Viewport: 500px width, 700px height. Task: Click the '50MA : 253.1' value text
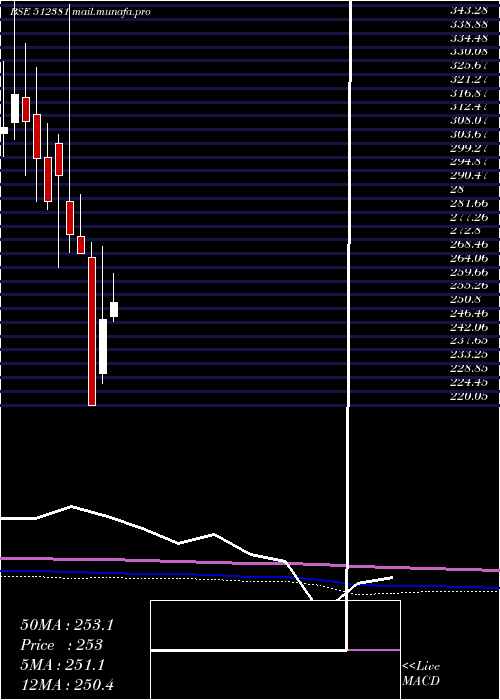coord(67,625)
